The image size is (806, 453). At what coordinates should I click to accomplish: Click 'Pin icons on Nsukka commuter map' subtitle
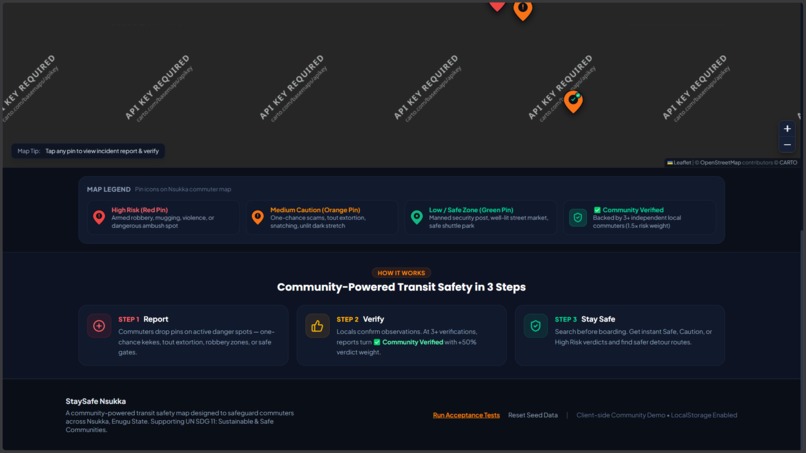[183, 189]
